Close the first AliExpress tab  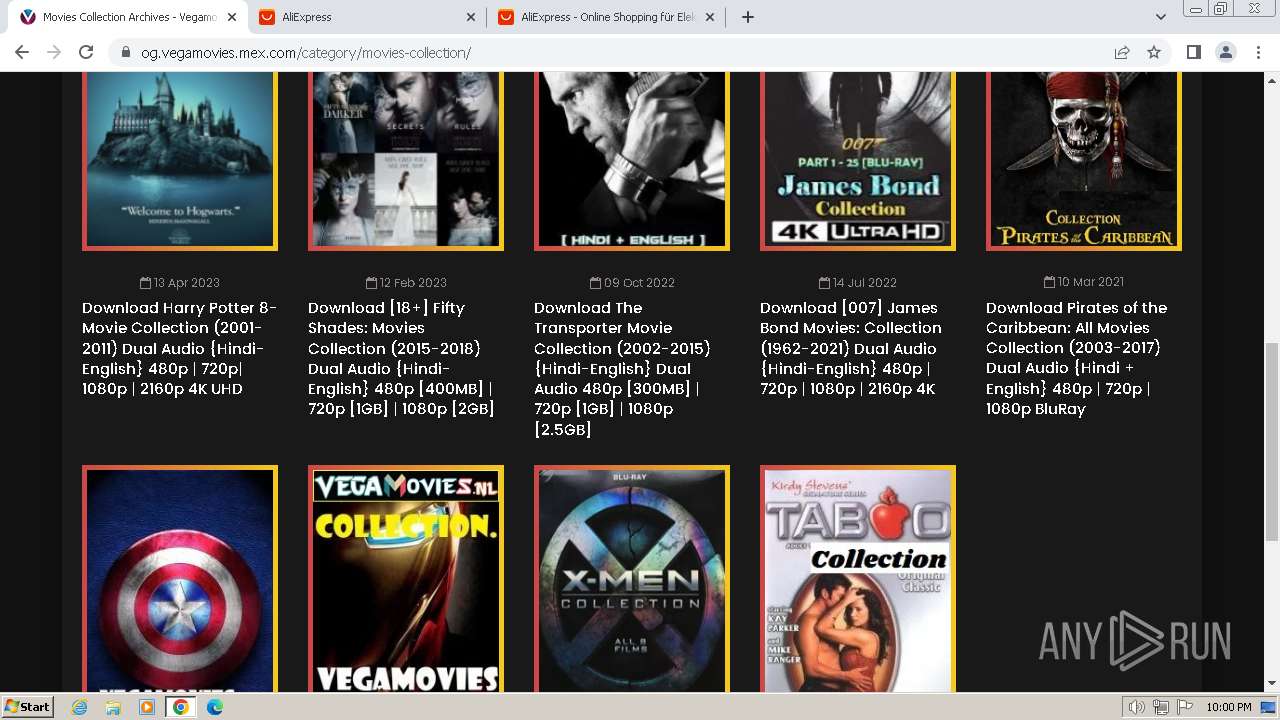(472, 17)
